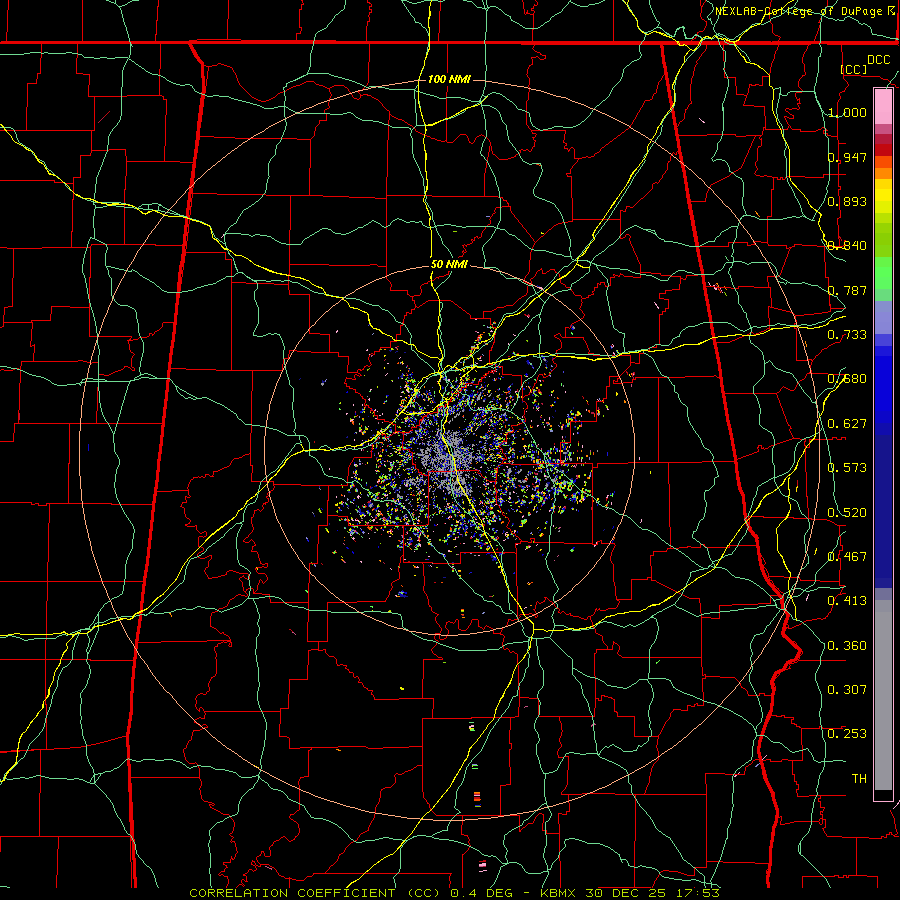
Task: Click the 50 NMI range ring label
Action: click(x=449, y=264)
